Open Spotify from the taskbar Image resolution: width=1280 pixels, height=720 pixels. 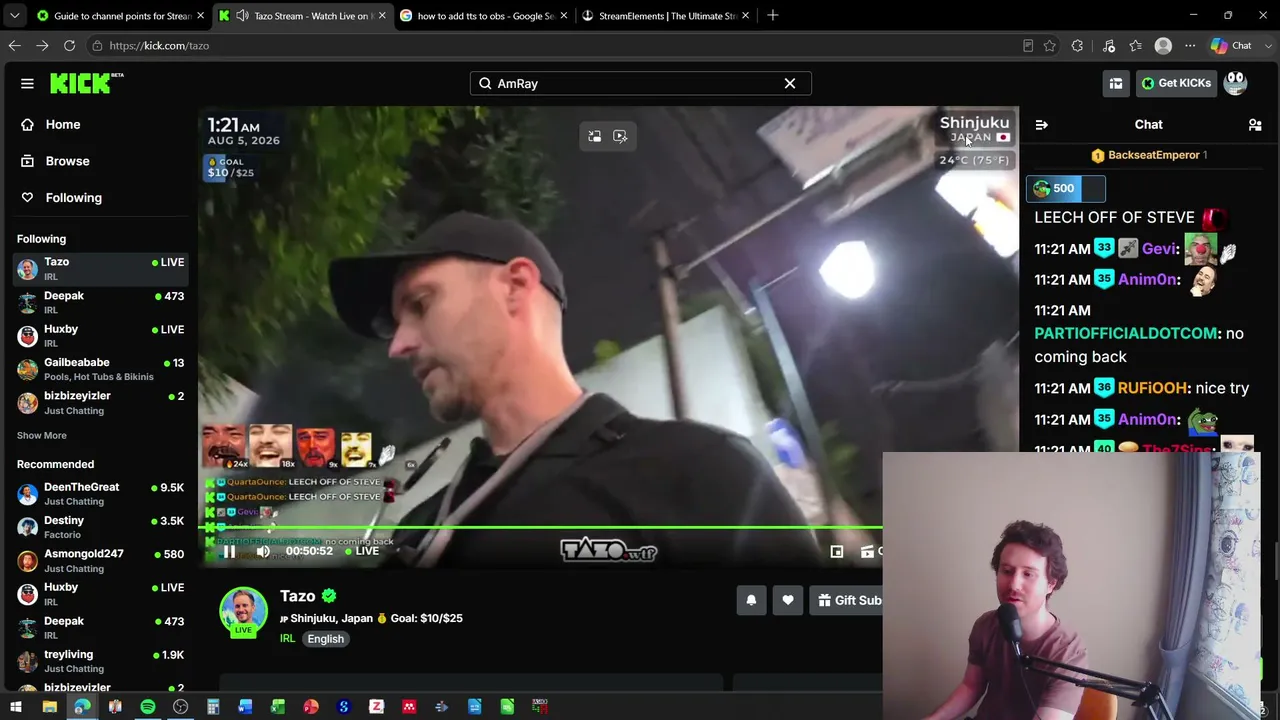pos(148,707)
